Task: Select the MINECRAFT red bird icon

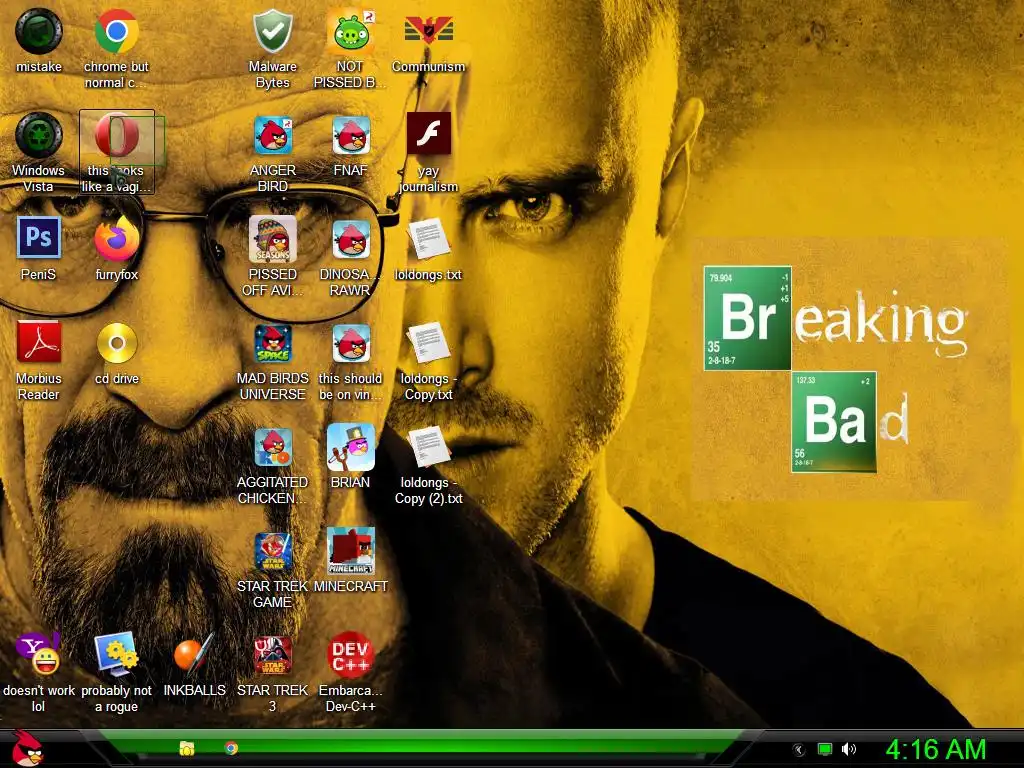Action: [x=351, y=551]
